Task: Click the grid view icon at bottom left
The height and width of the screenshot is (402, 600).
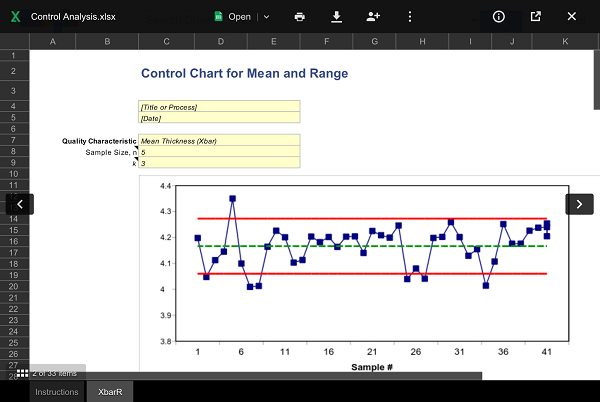Action: click(22, 373)
